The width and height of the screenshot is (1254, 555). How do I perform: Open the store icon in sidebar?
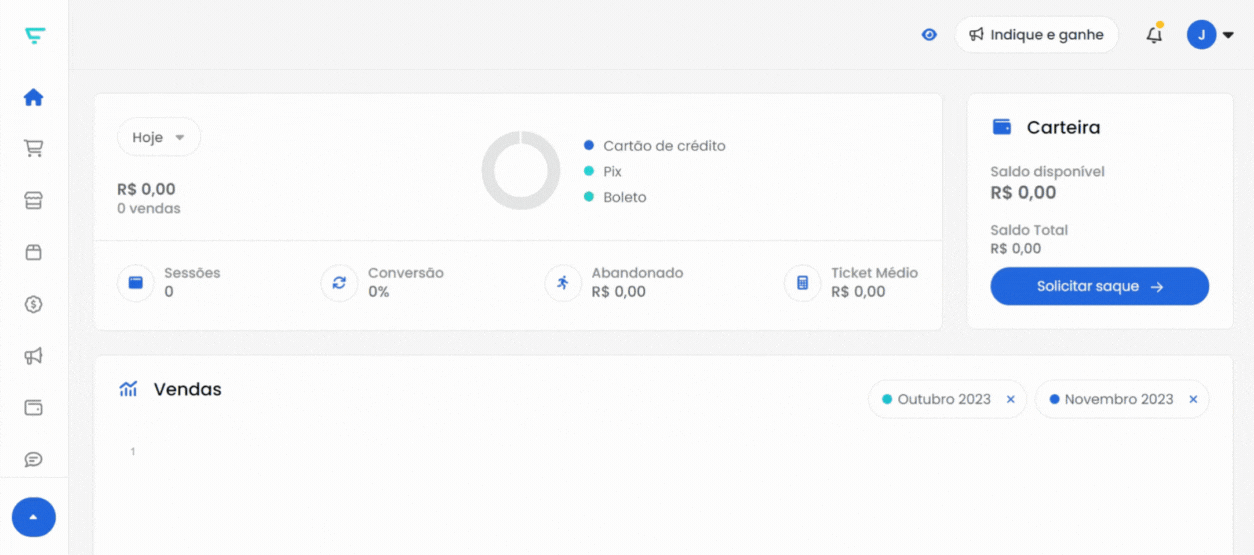pos(34,200)
